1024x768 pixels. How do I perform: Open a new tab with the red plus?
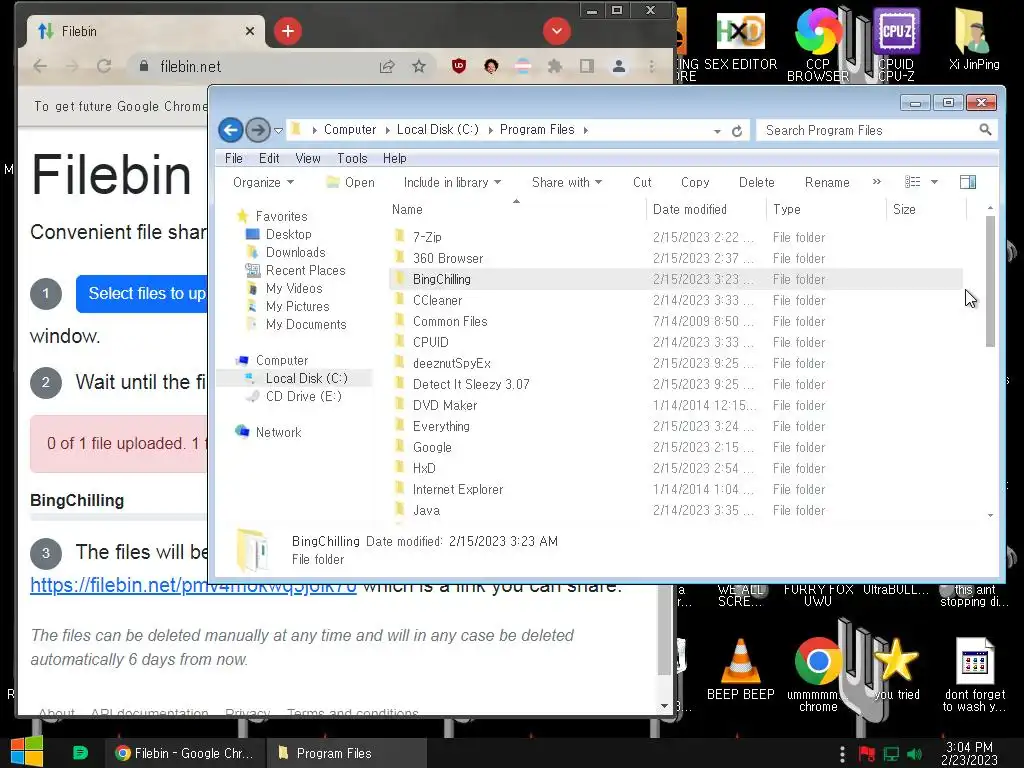point(287,31)
